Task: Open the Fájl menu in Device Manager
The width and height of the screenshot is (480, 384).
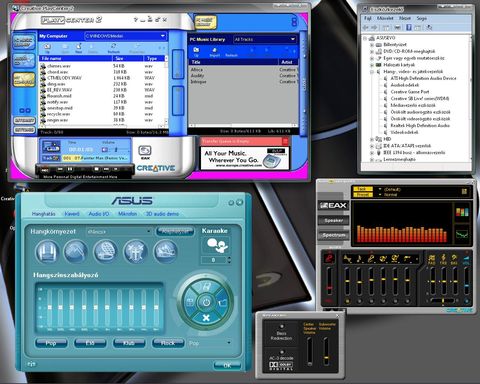Action: (368, 18)
